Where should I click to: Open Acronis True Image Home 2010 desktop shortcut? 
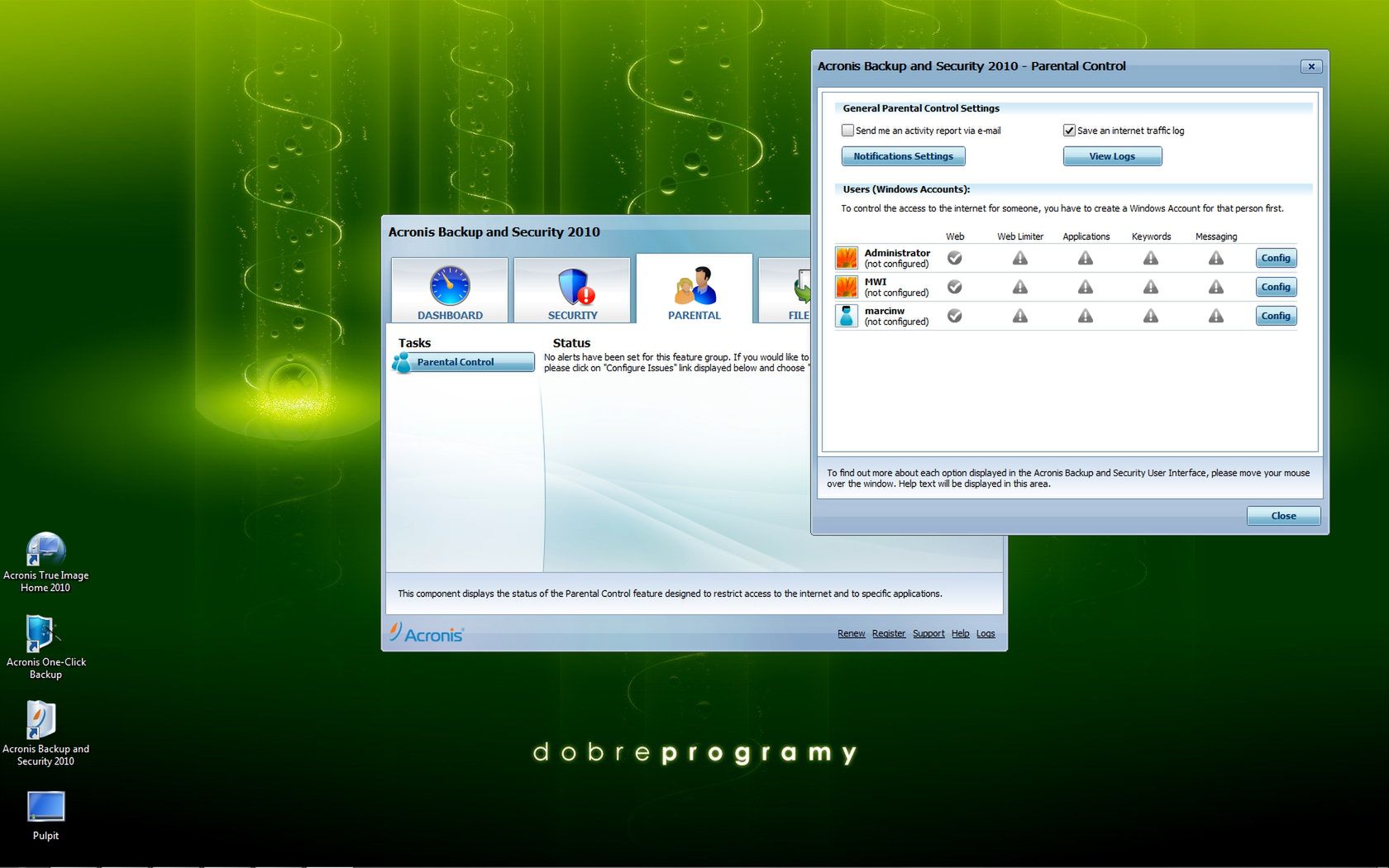(46, 562)
